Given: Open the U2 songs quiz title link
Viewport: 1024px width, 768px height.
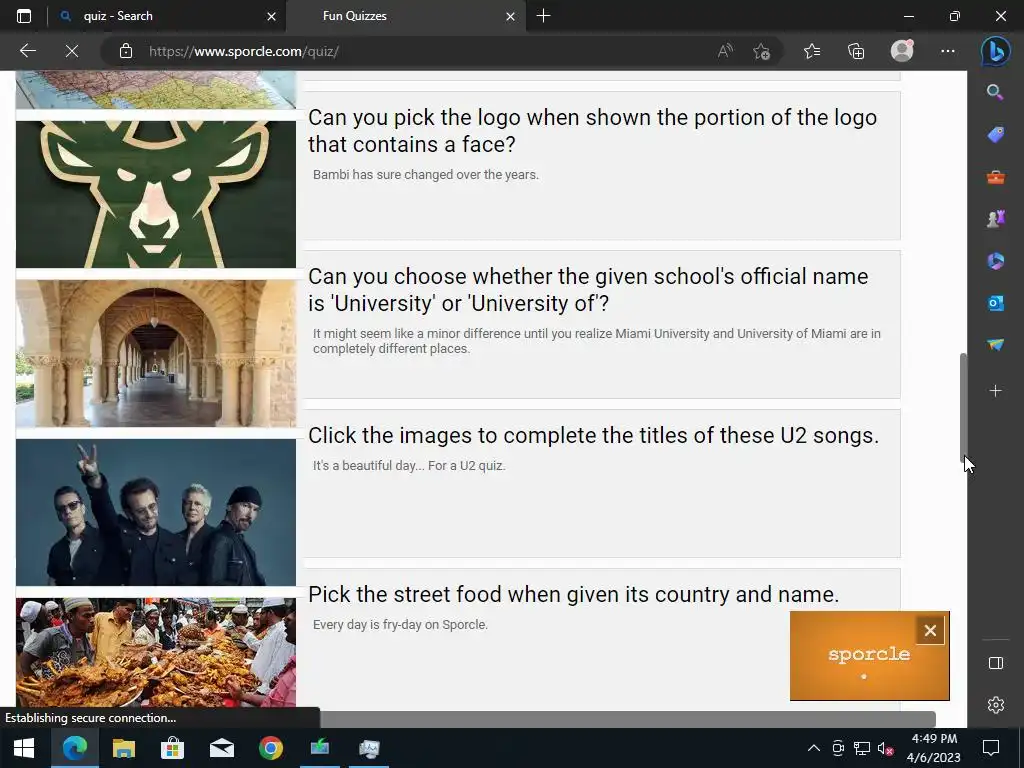Looking at the screenshot, I should [594, 435].
